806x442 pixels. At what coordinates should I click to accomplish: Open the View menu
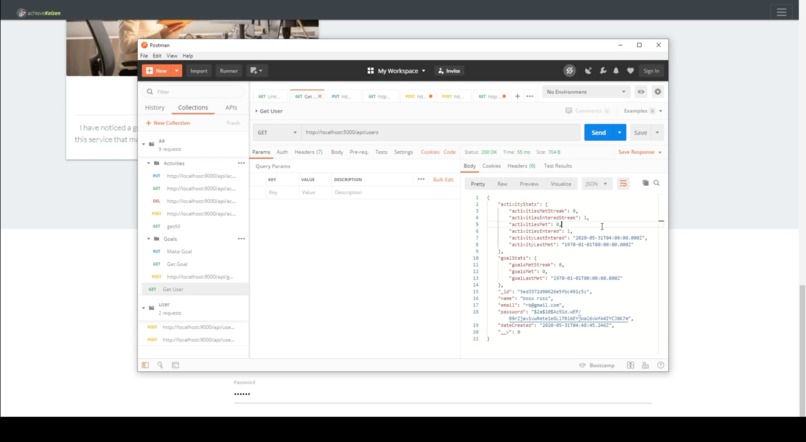[172, 56]
